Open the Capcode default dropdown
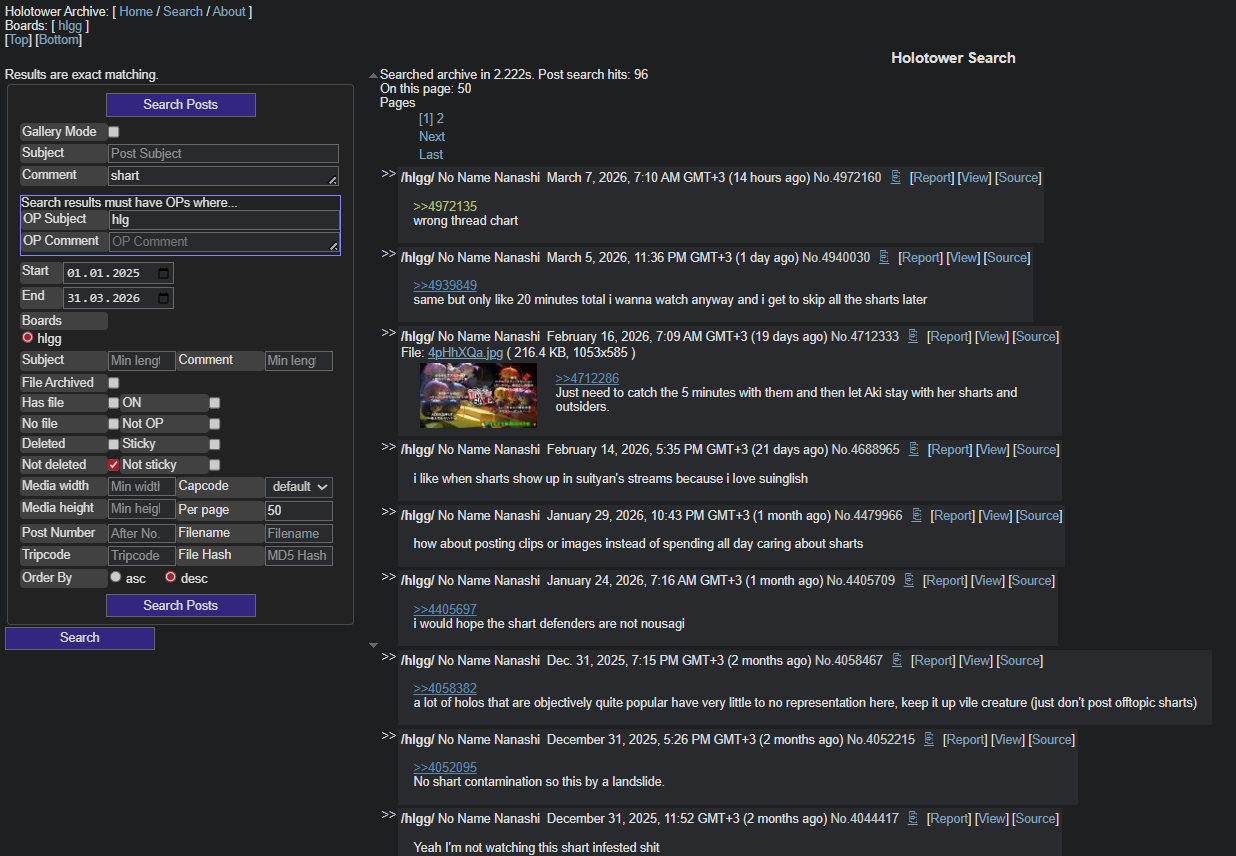Screen dimensions: 1236x856 click(x=299, y=487)
